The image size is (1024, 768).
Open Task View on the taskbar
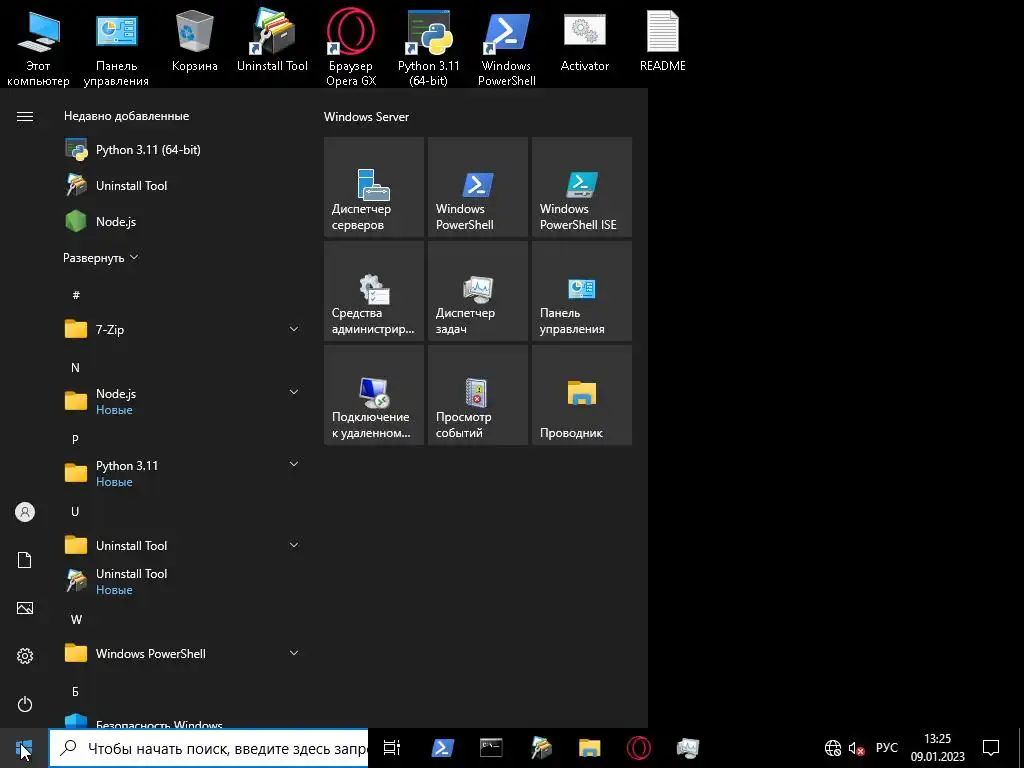tap(392, 748)
